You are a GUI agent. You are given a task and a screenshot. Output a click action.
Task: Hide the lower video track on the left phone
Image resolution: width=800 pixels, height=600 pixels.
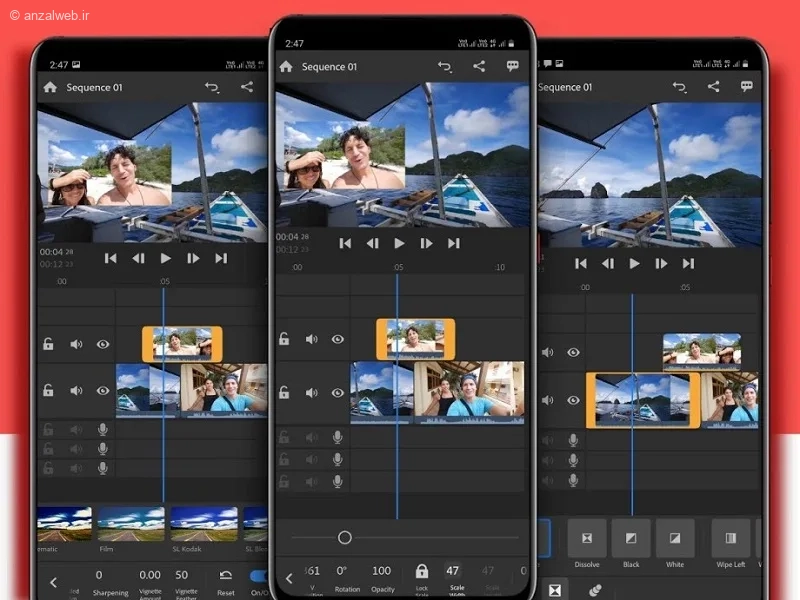pyautogui.click(x=103, y=391)
